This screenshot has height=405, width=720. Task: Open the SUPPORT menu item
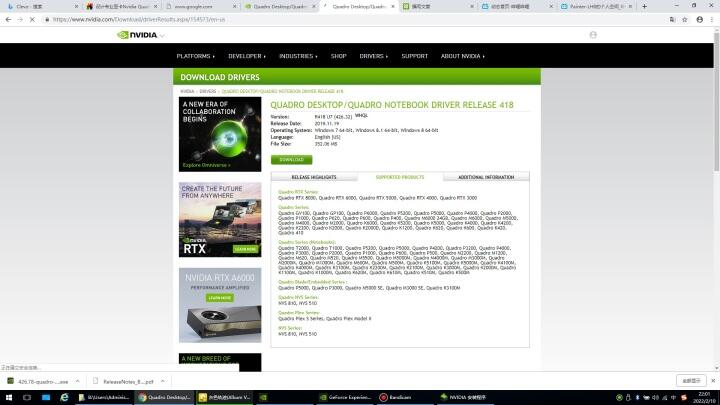coord(415,56)
